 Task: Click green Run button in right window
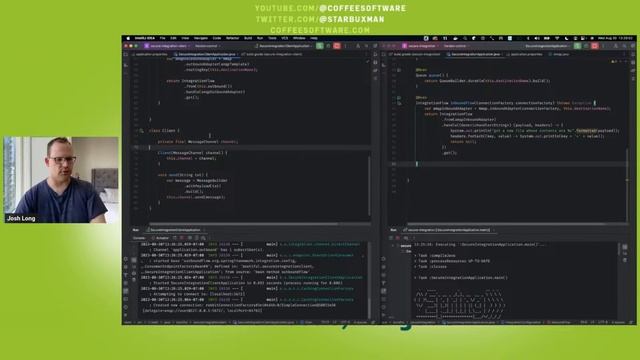tap(578, 46)
